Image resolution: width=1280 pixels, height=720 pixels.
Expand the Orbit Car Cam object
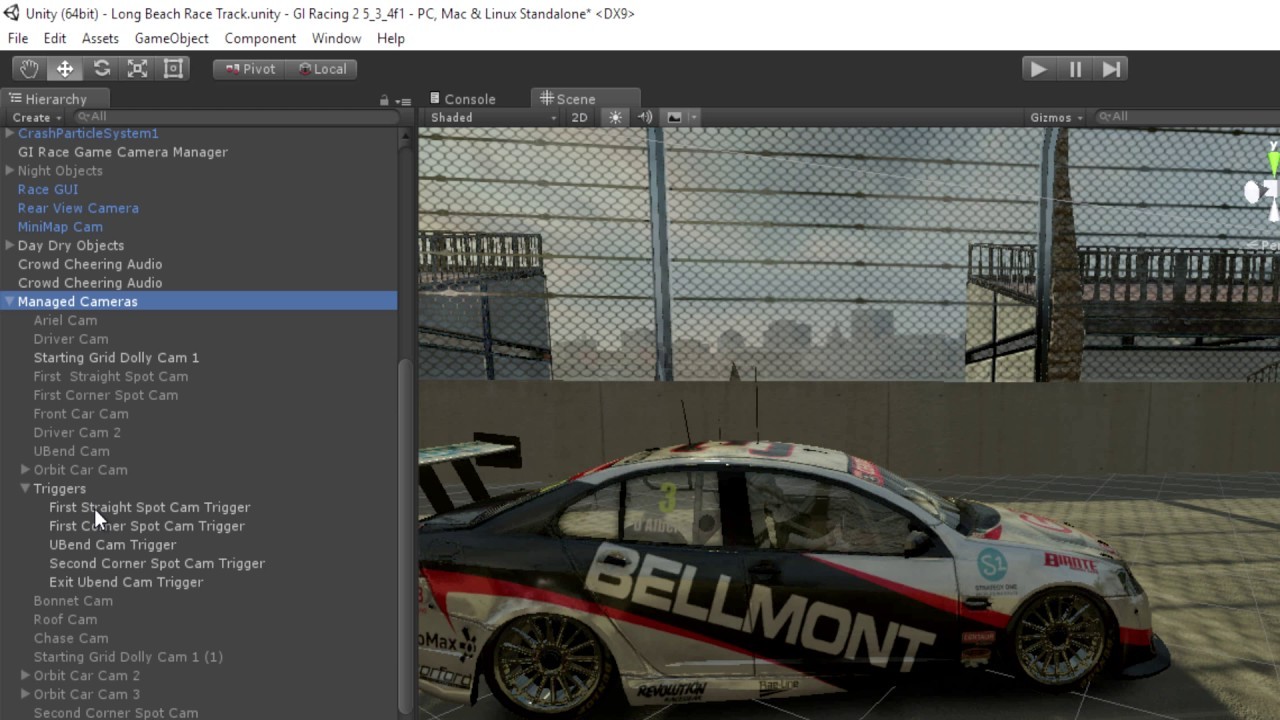click(26, 470)
